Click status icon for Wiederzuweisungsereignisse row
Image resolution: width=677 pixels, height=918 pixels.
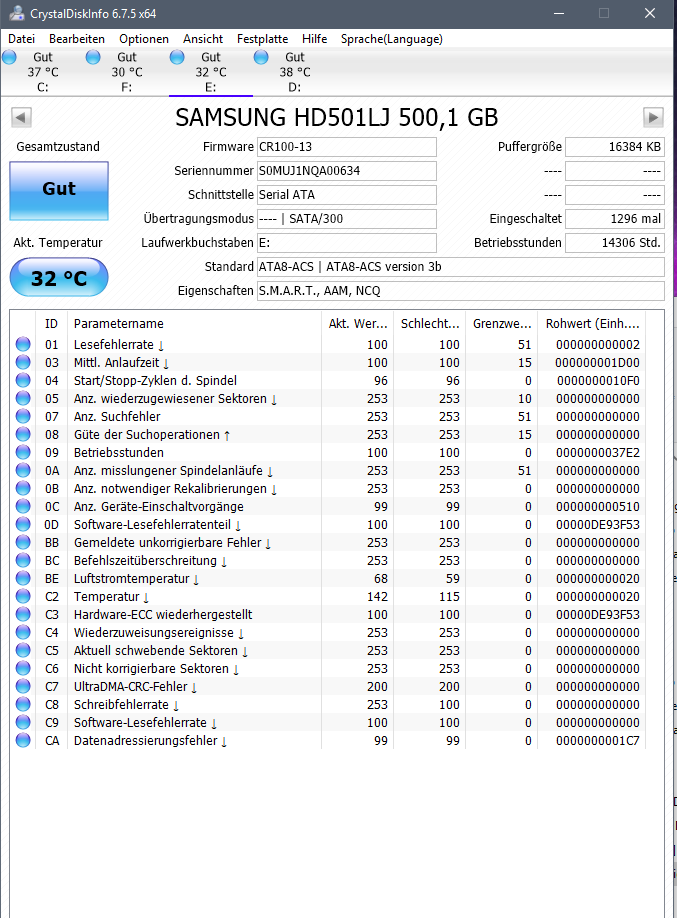click(x=23, y=632)
